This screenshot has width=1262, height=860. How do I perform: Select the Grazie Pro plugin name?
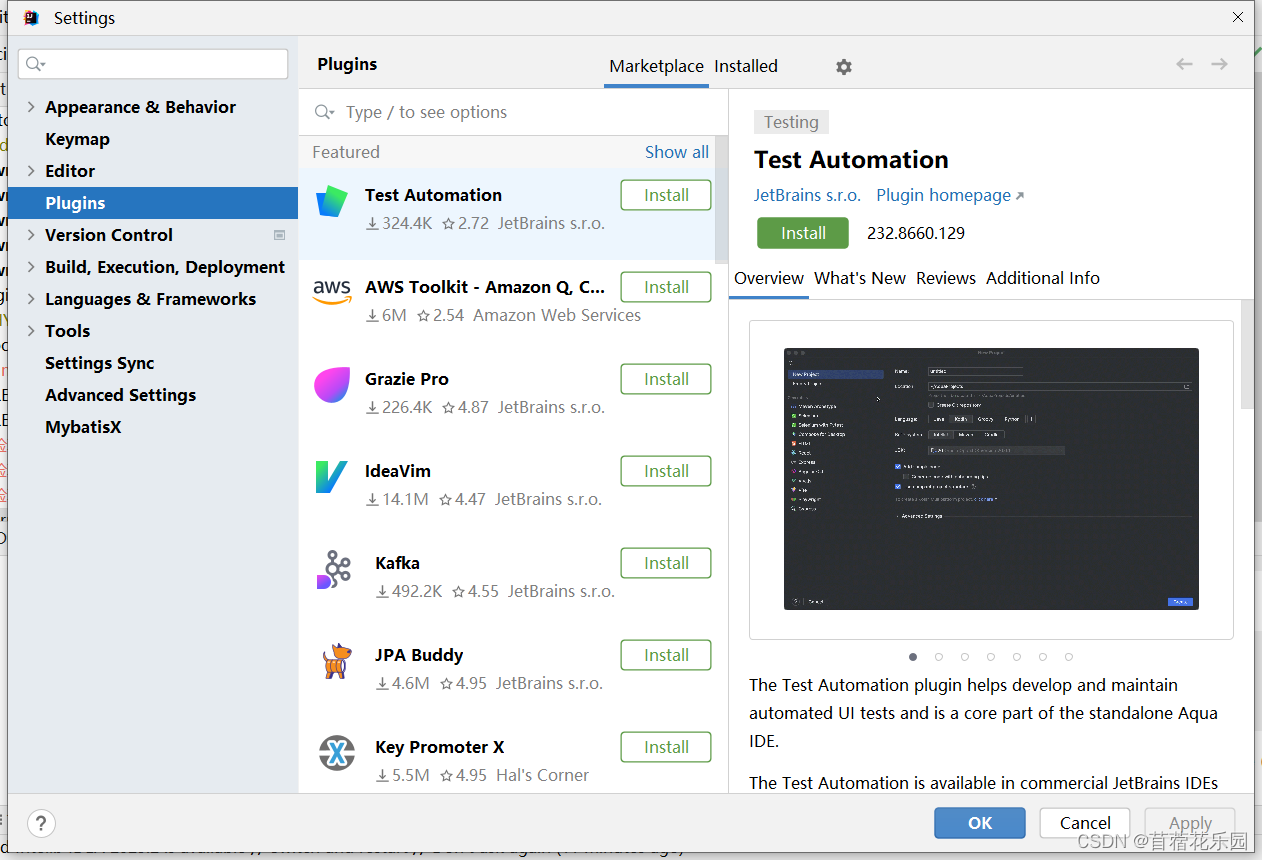406,379
